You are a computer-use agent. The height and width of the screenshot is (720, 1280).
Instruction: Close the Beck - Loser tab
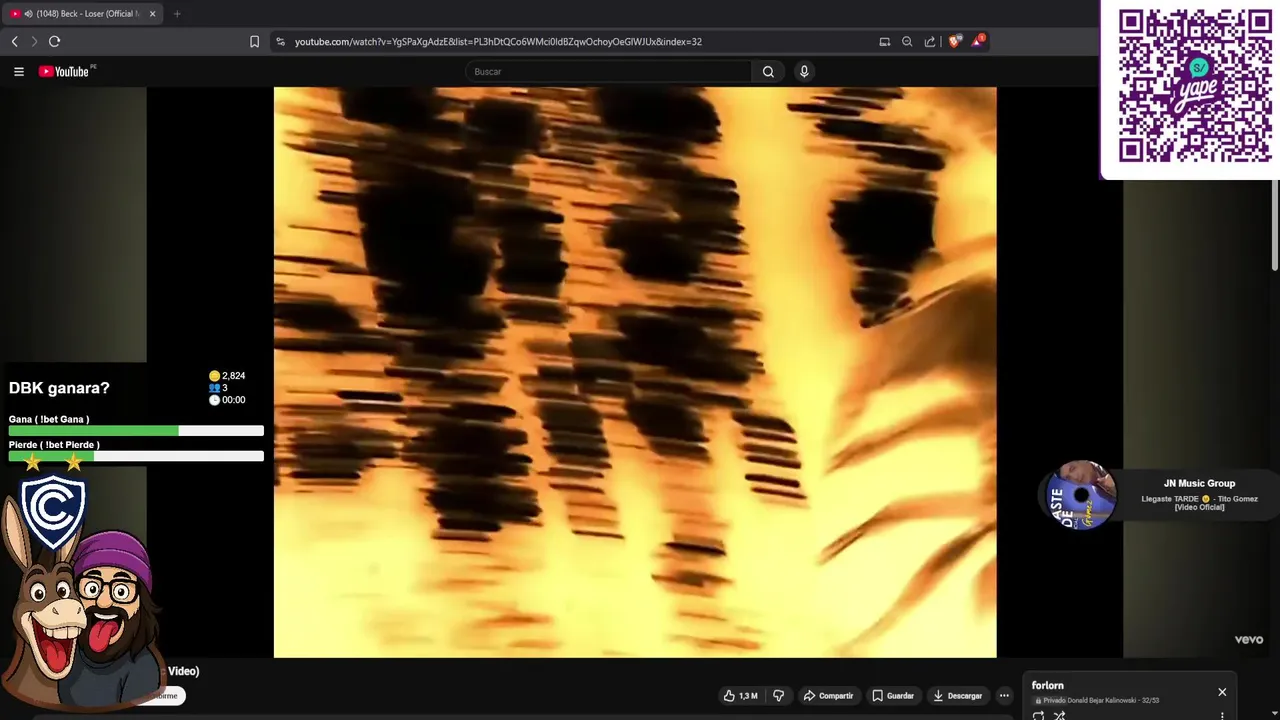pos(152,14)
